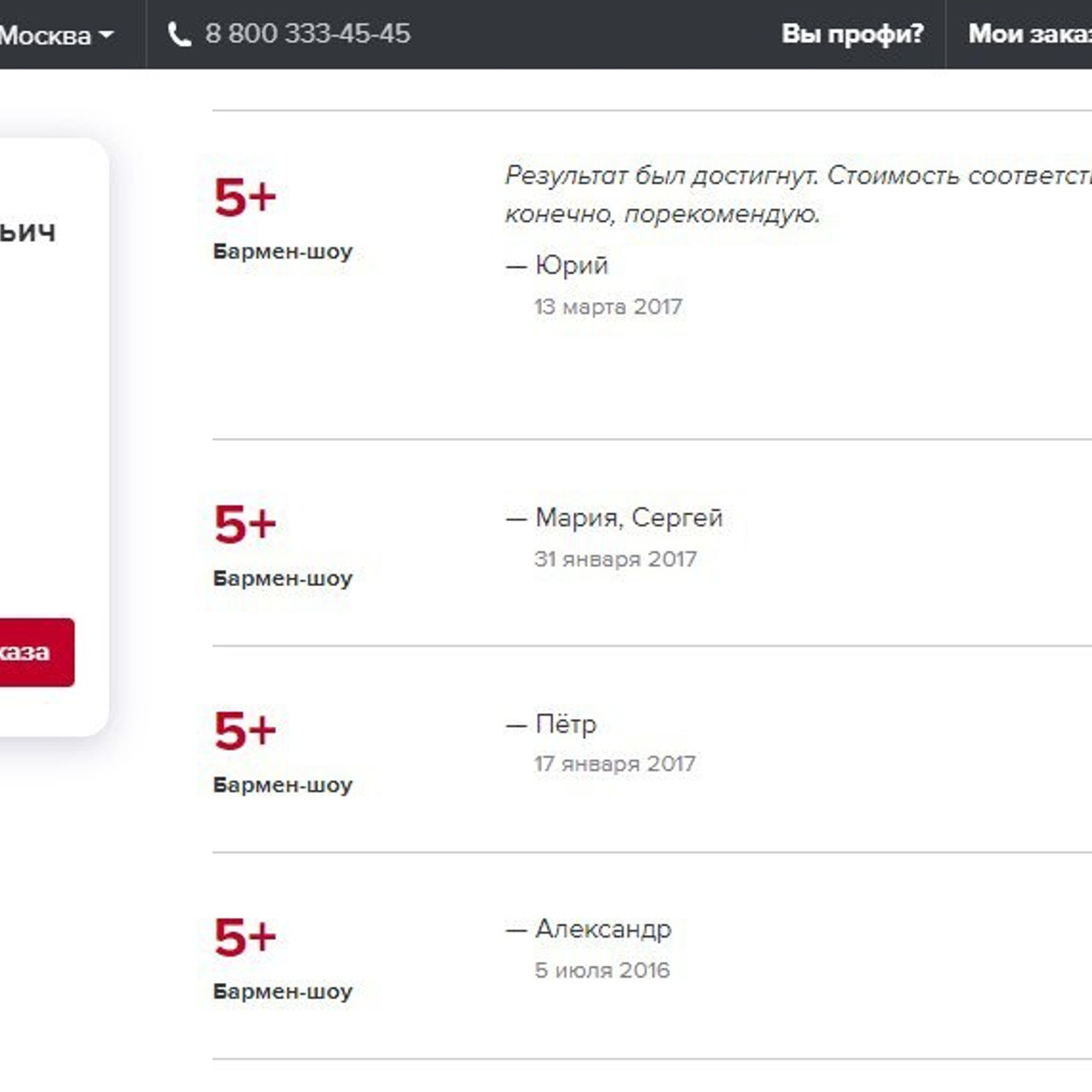Expand the city chevron next to Москва
This screenshot has width=1092, height=1092.
(106, 36)
